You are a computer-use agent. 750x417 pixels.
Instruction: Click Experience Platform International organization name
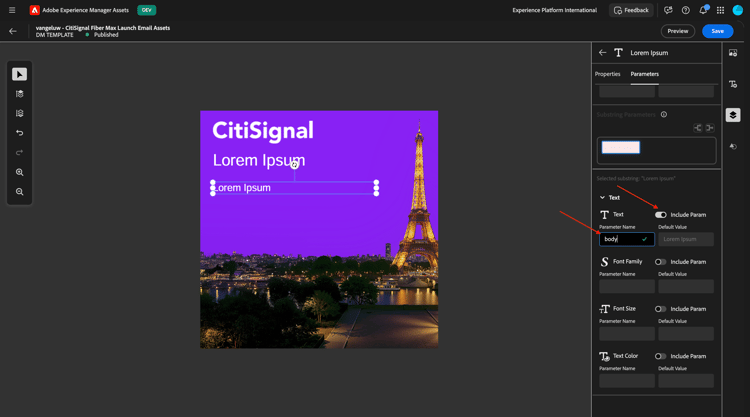554,10
